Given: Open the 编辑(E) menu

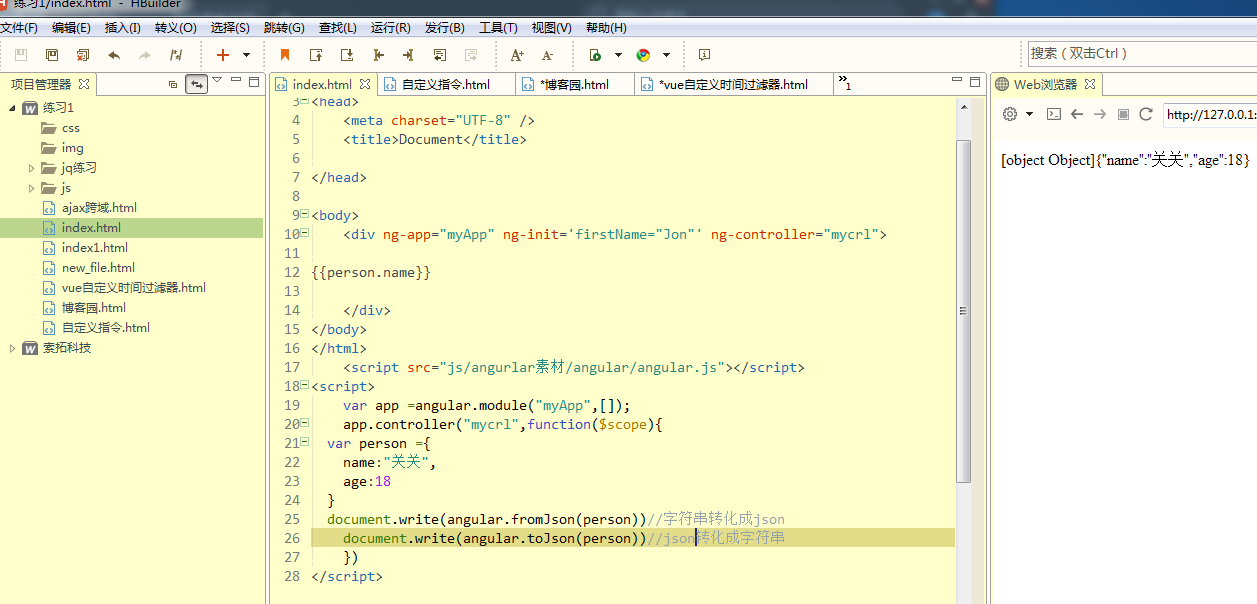Looking at the screenshot, I should click(71, 28).
